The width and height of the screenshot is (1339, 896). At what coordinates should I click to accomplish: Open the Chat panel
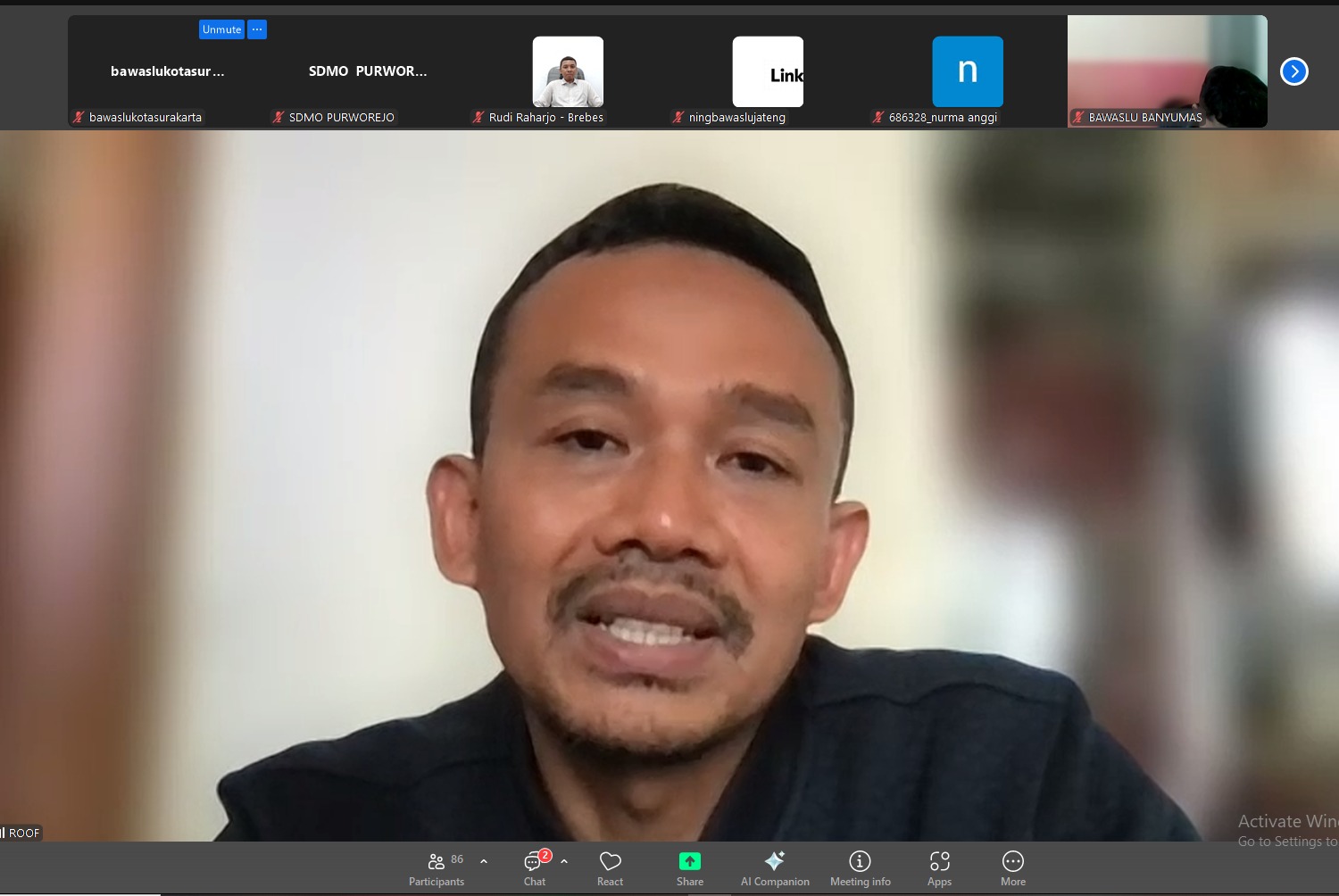click(x=533, y=867)
